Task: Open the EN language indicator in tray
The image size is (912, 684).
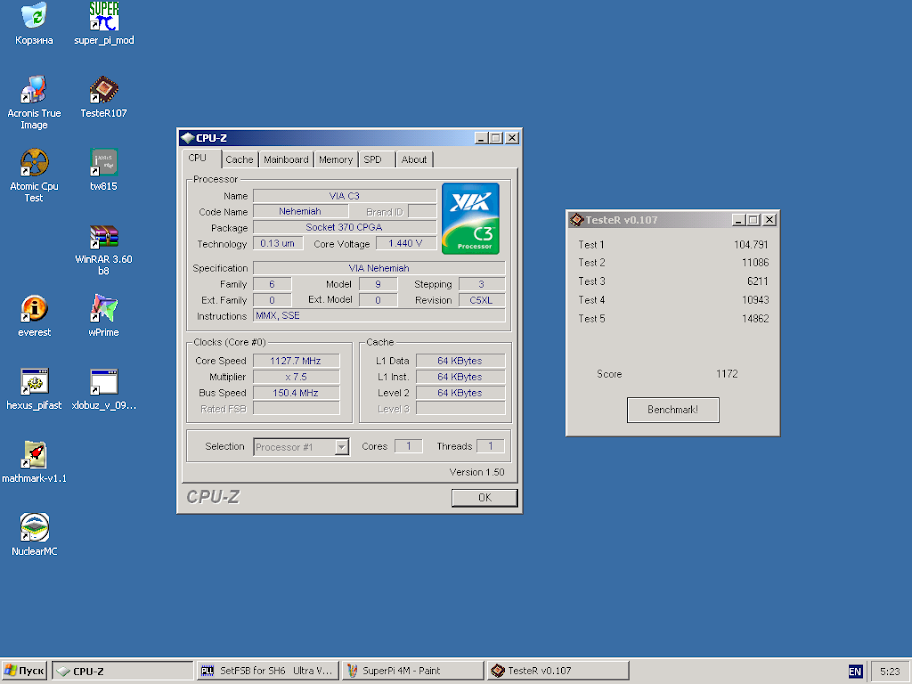Action: [x=855, y=671]
